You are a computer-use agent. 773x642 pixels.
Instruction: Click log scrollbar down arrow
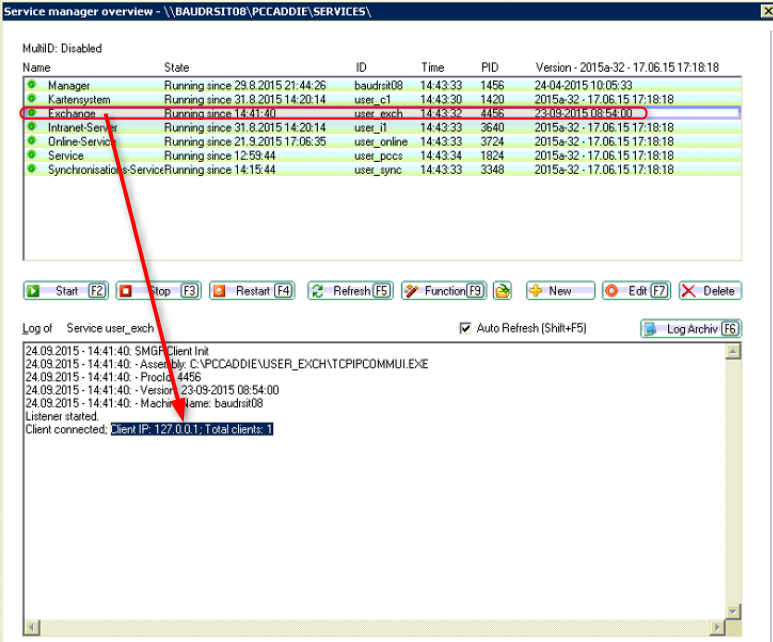pos(734,611)
